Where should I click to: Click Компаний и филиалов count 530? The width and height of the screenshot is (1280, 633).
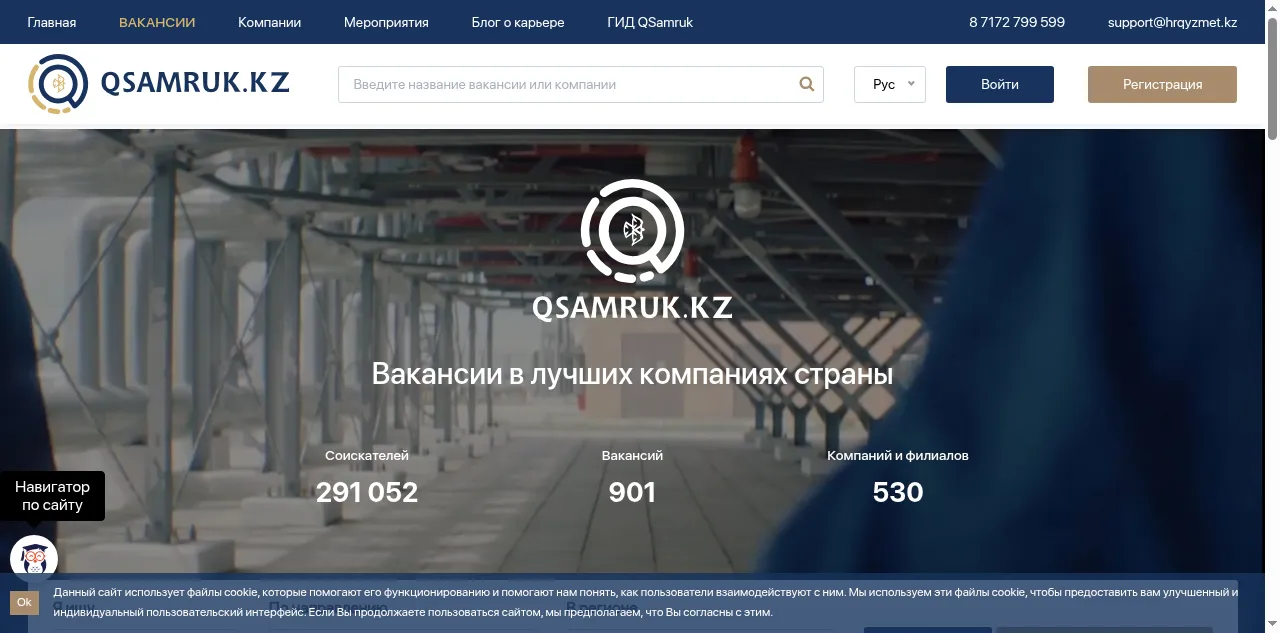tap(898, 492)
